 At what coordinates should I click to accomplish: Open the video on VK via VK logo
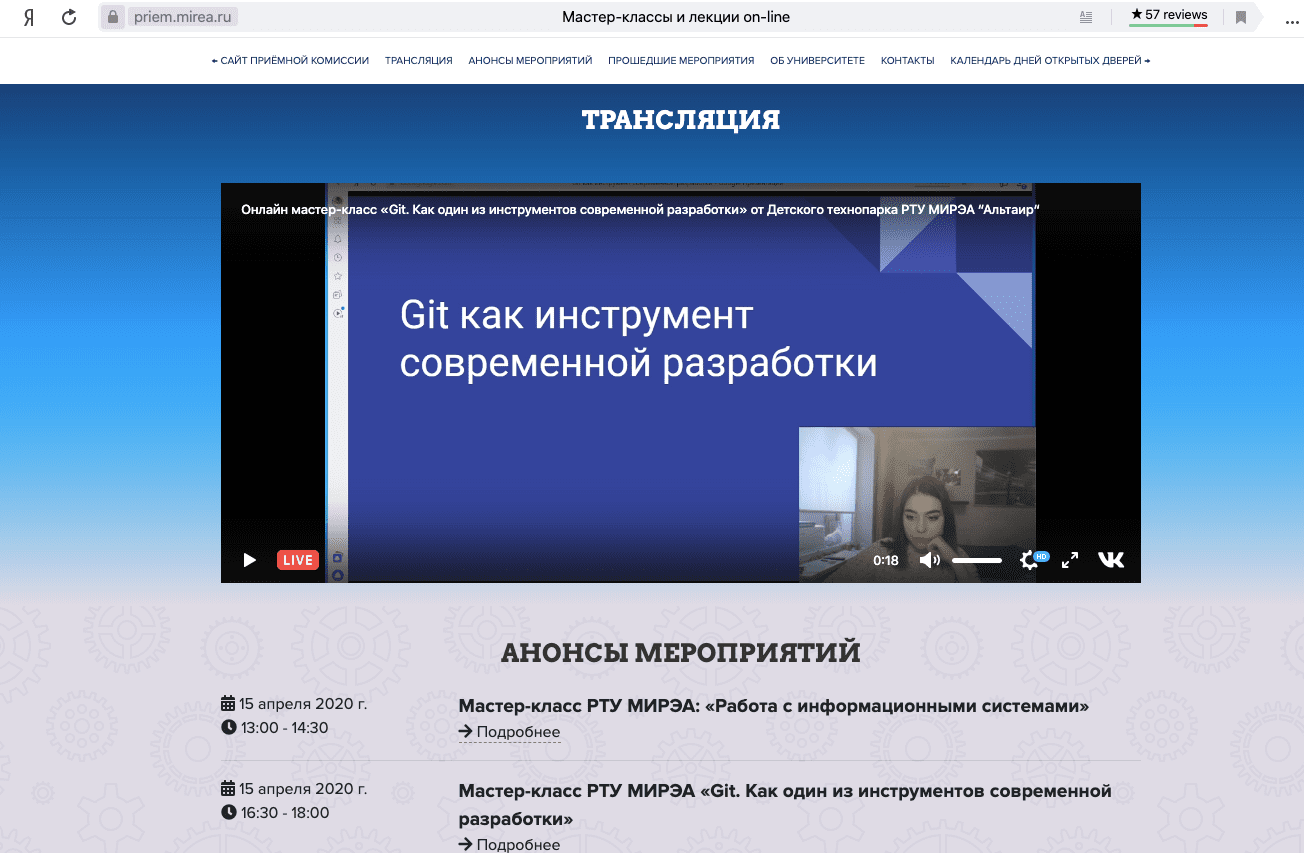(1111, 560)
